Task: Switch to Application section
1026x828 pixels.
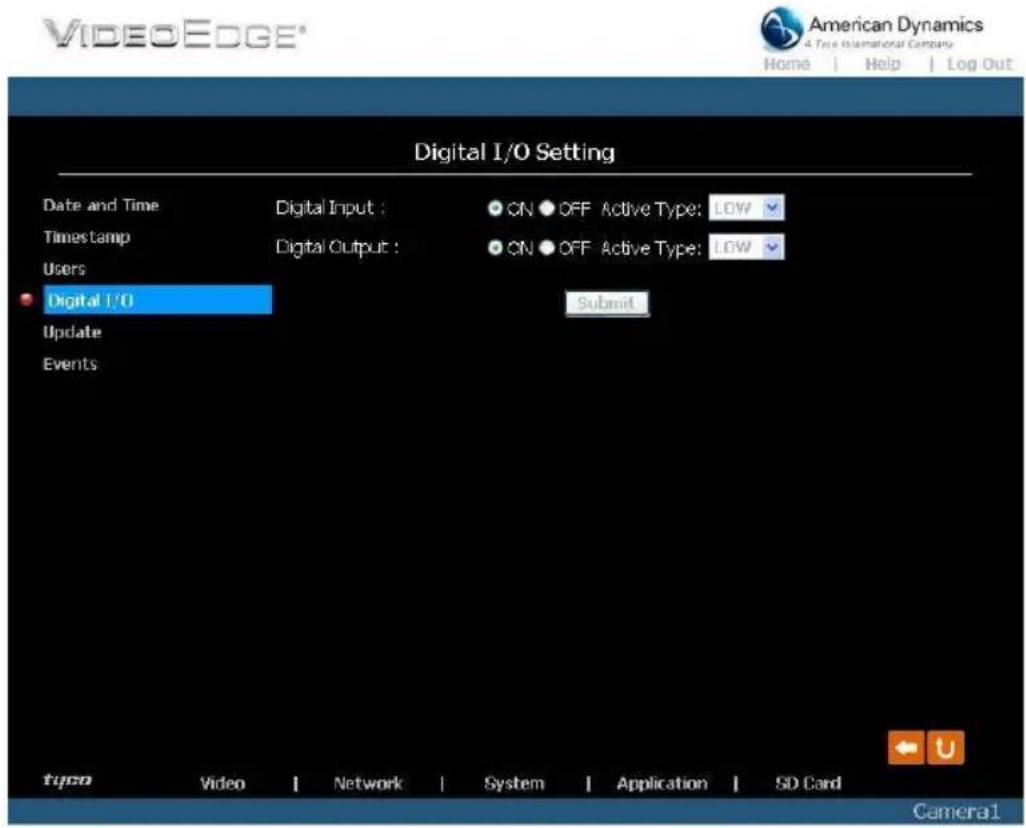Action: [x=662, y=783]
